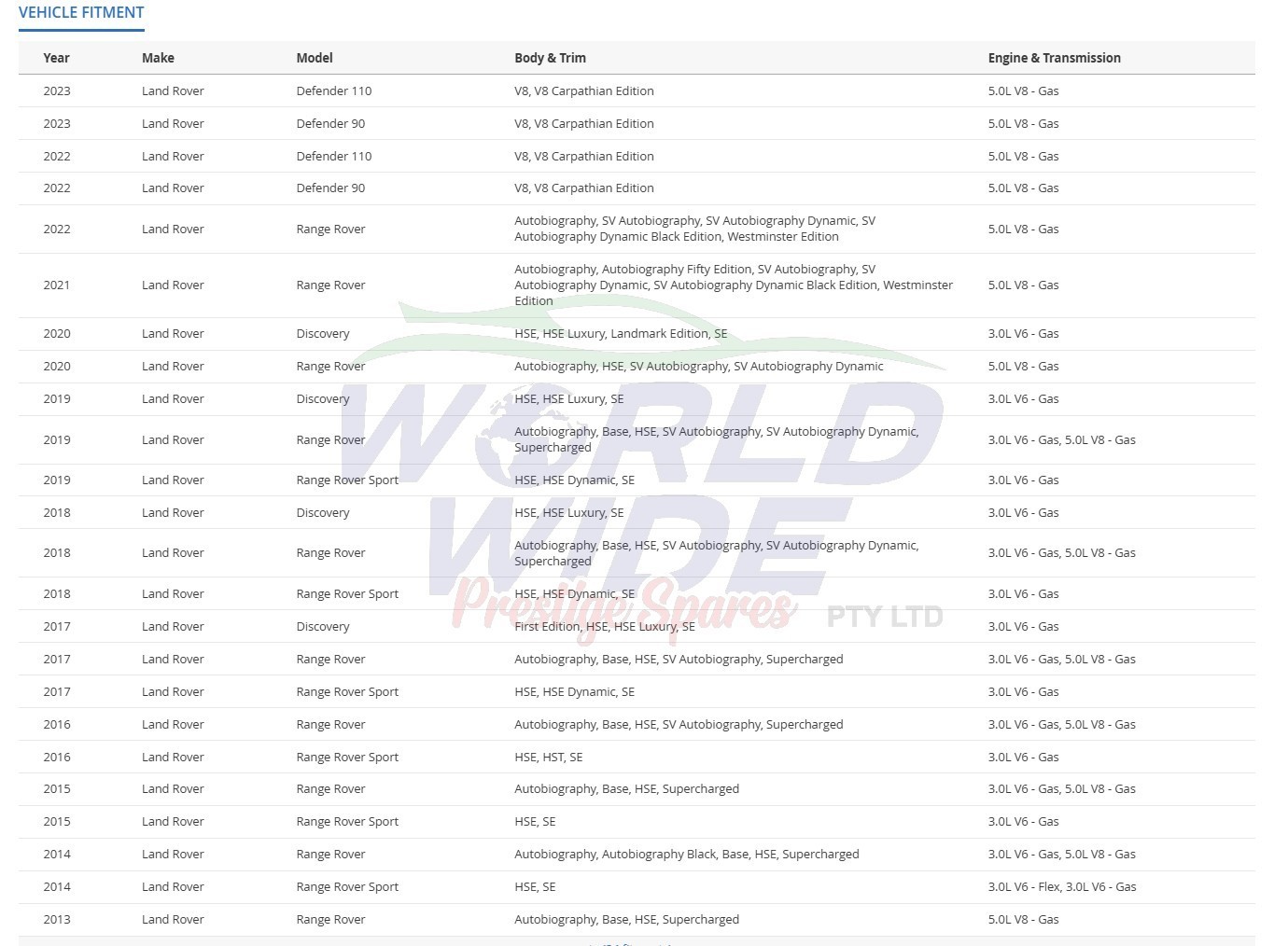Viewport: 1288px width, 946px height.
Task: Select 2023 Defender 90 model cell
Action: point(330,124)
